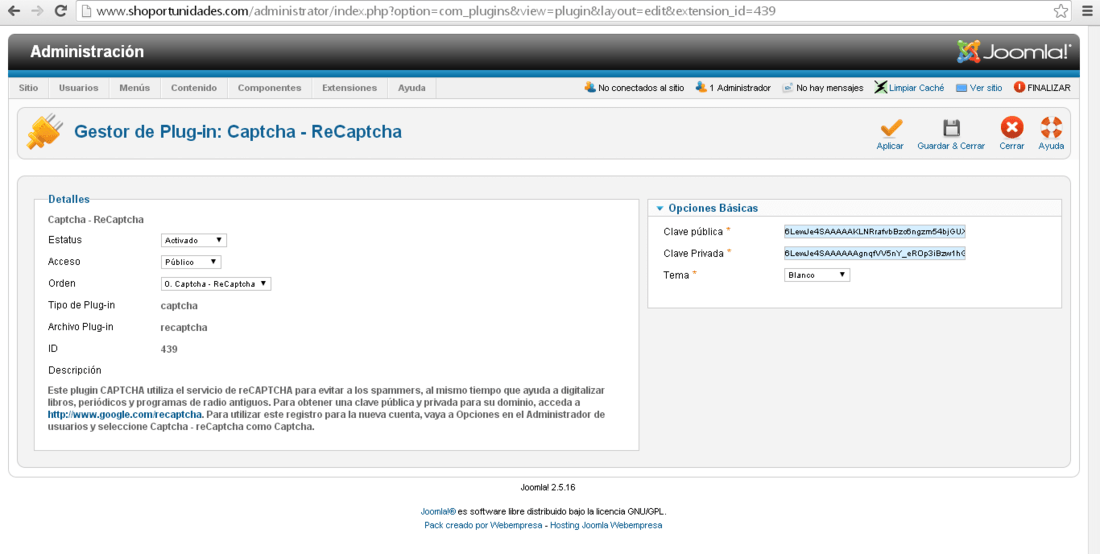The width and height of the screenshot is (1100, 554).
Task: Click Hosting Joomla Webempresa link
Action: pyautogui.click(x=606, y=525)
